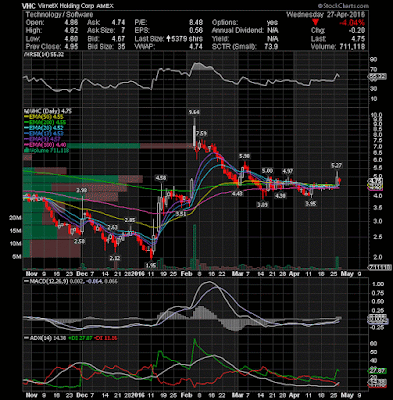This screenshot has width=393, height=400.
Task: Click the EPS value 0.56
Action: pyautogui.click(x=196, y=31)
